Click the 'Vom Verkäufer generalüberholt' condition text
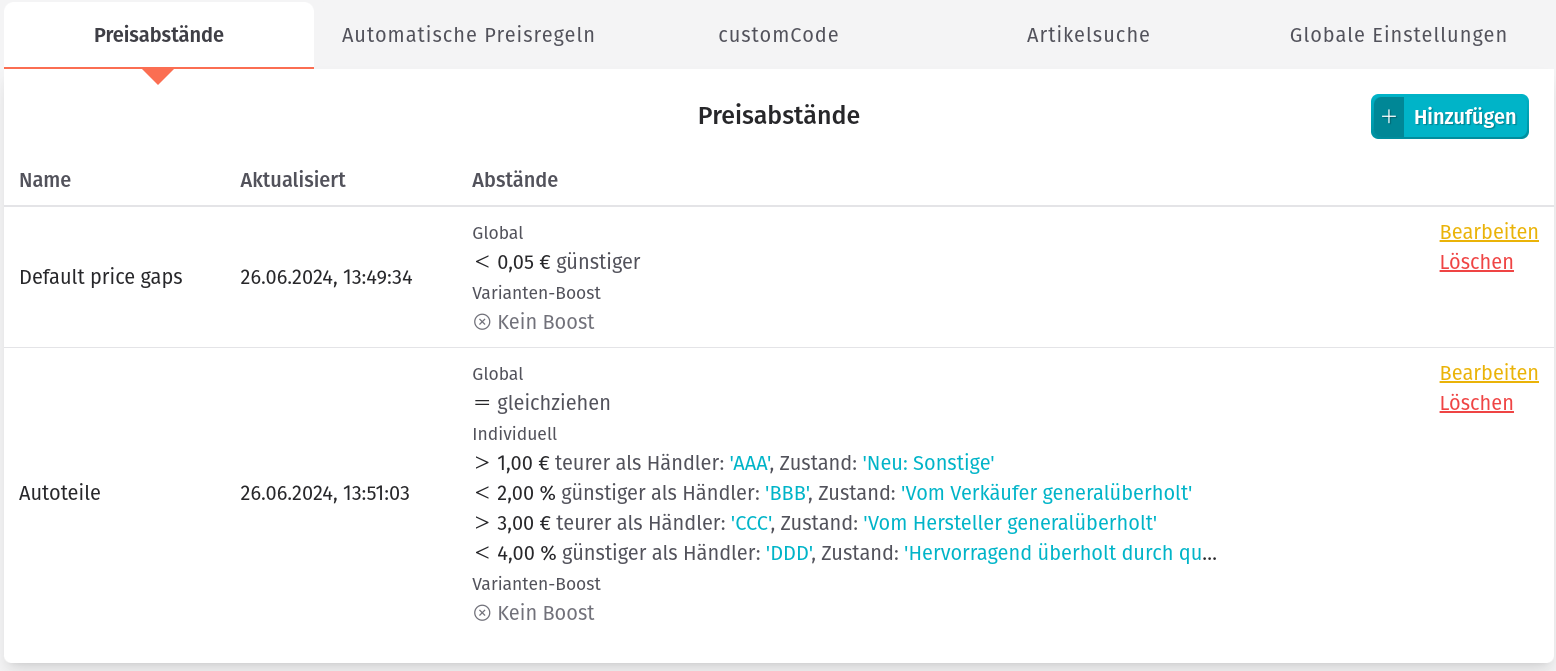The width and height of the screenshot is (1556, 671). click(x=1046, y=493)
